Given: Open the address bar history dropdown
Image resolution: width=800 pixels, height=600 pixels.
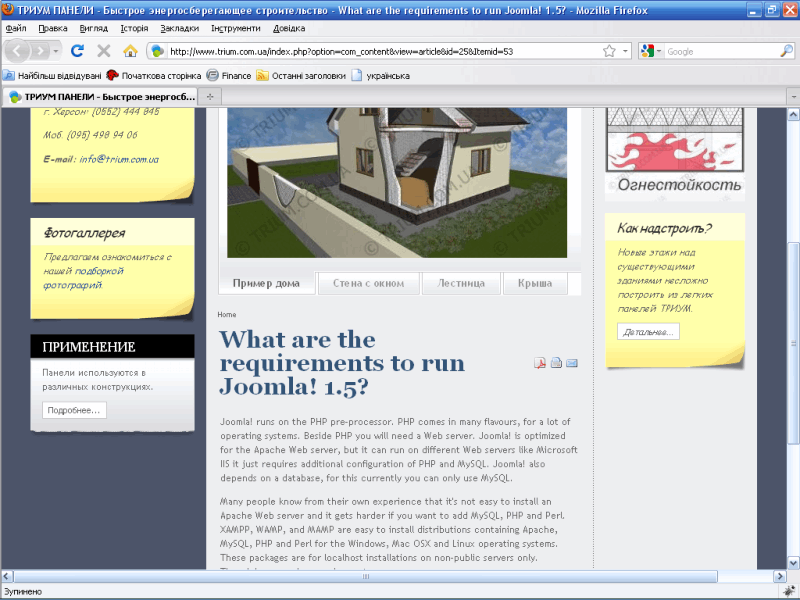Looking at the screenshot, I should point(625,51).
